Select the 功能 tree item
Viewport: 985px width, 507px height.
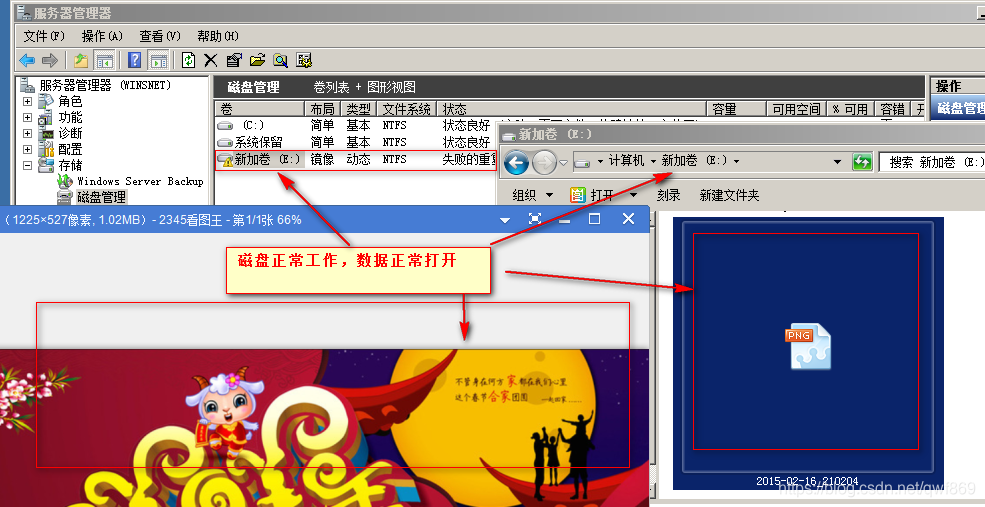(x=70, y=117)
